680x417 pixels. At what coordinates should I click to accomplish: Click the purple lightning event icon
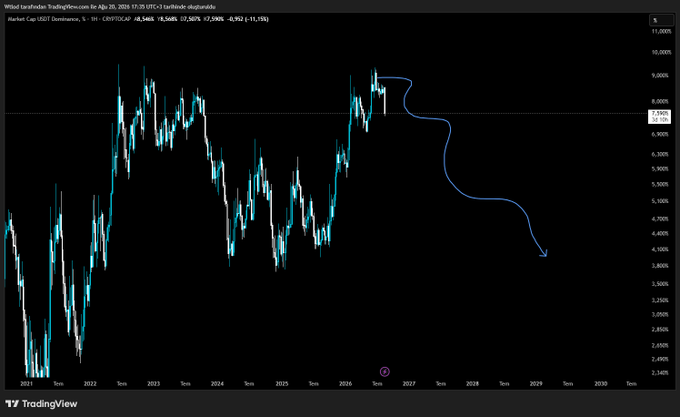coord(384,371)
